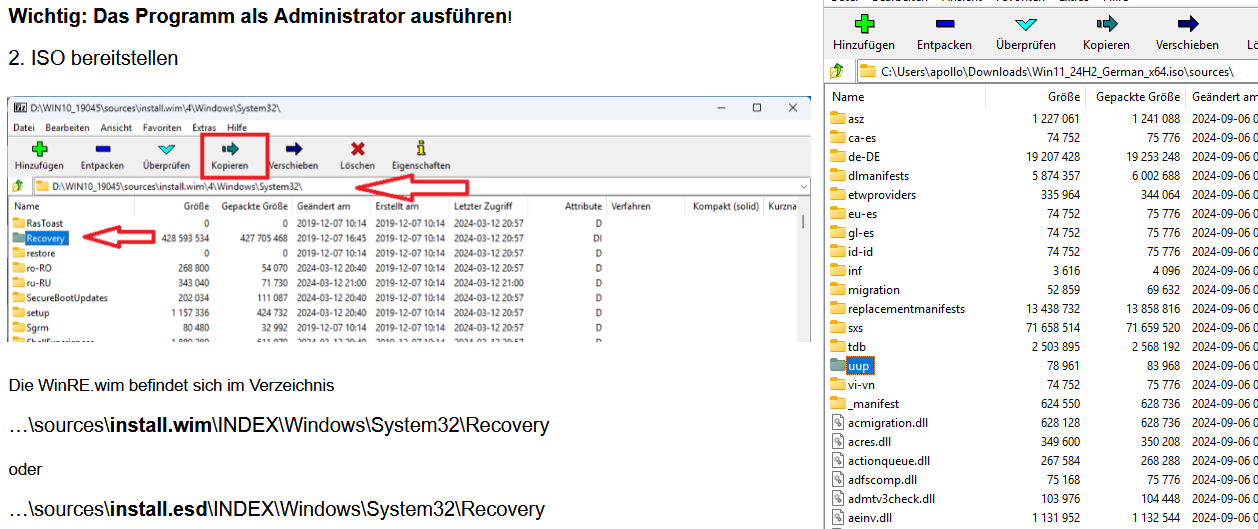Select the Sgrm folder in embedded screenshot
1258x529 pixels.
(31, 328)
